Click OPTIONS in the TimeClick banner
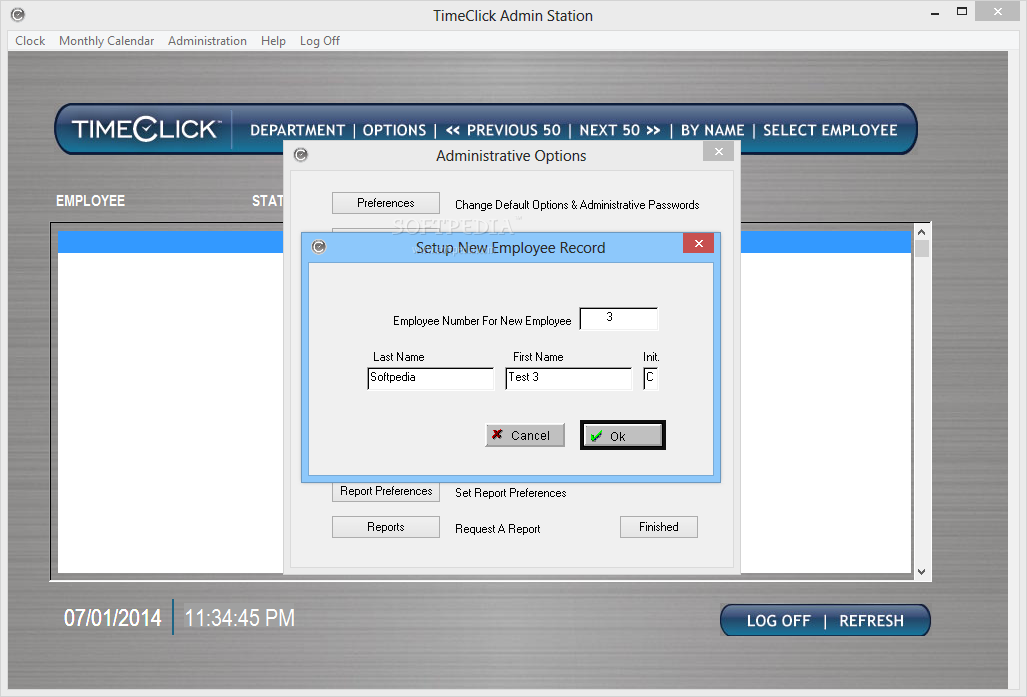Screen dimensions: 1027x697 tap(394, 130)
